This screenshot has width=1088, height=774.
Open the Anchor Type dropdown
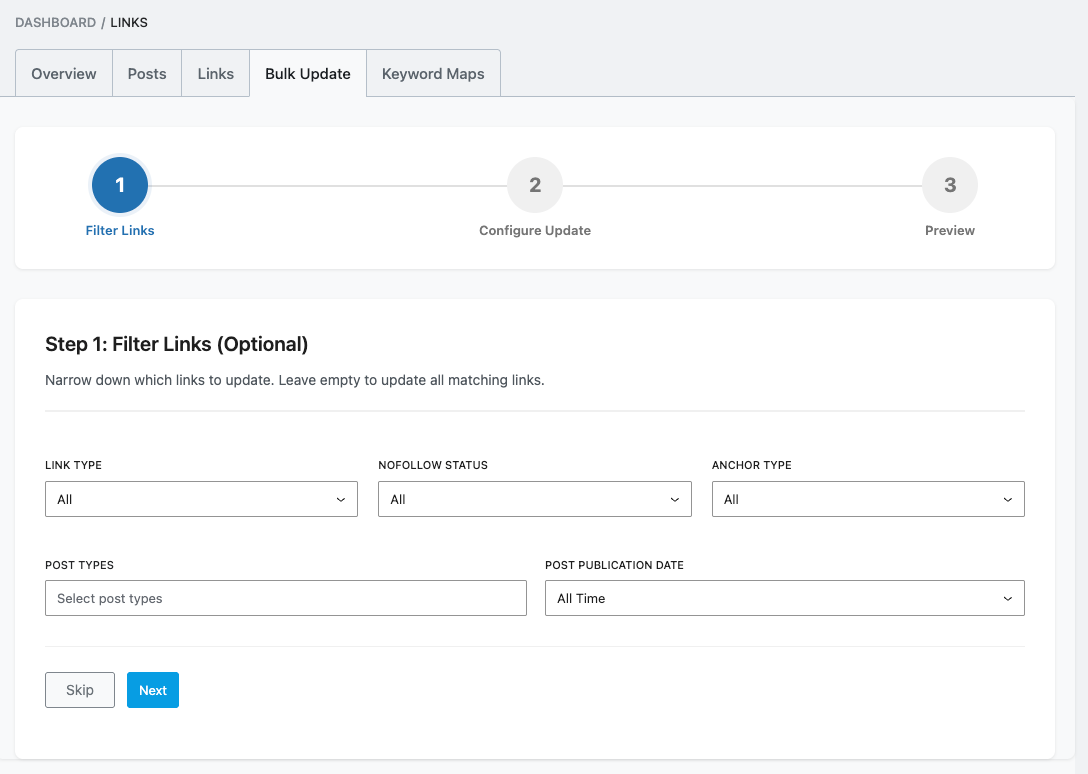point(867,498)
